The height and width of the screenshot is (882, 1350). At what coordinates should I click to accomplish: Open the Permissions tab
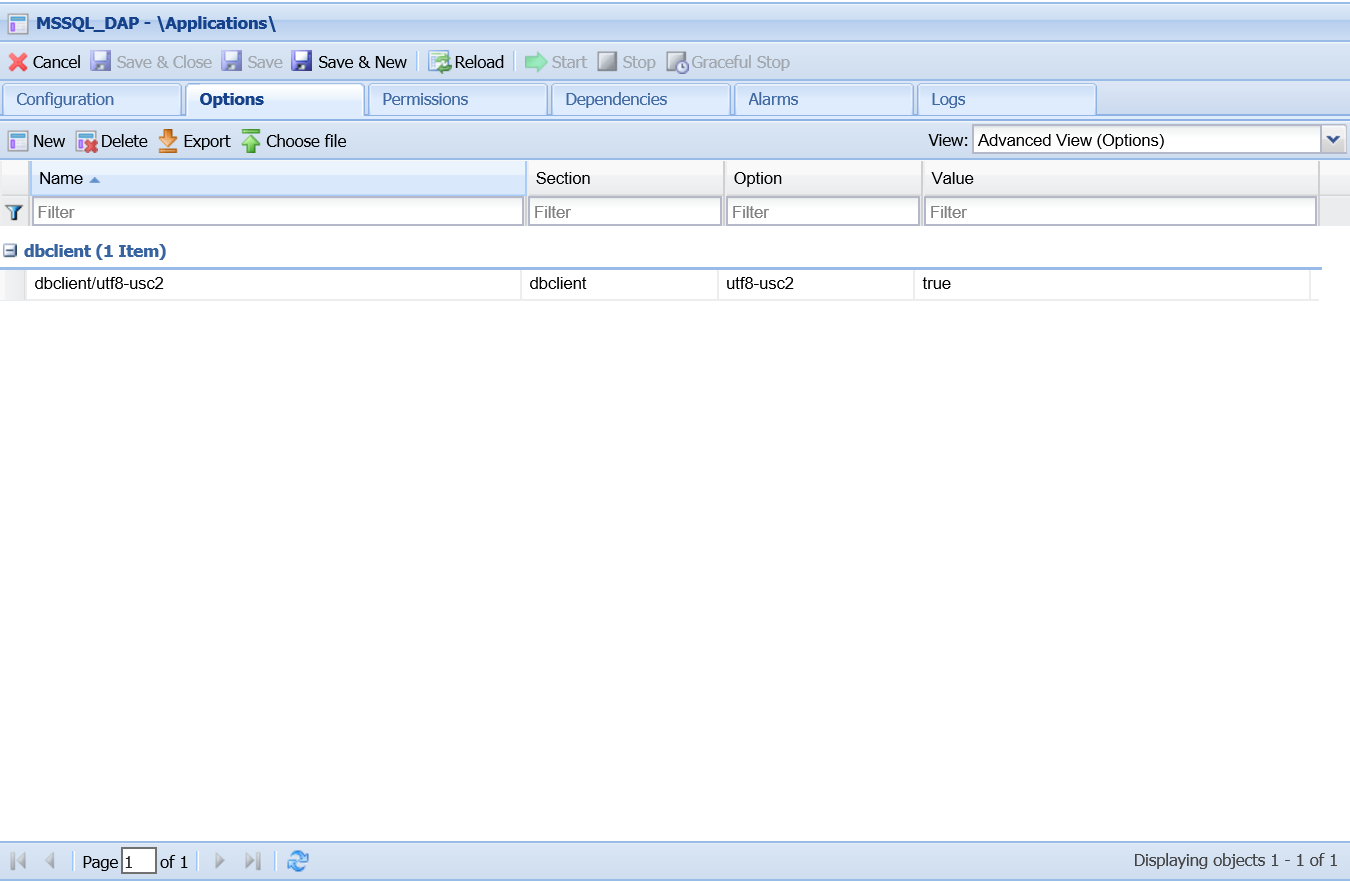pyautogui.click(x=425, y=100)
